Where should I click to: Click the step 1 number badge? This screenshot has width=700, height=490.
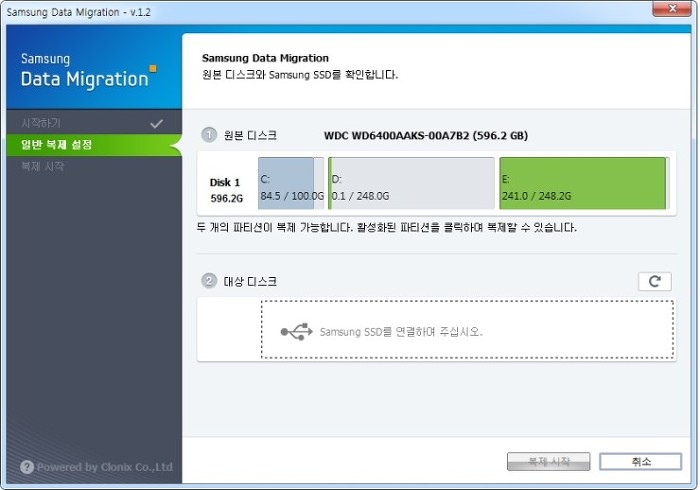pos(209,134)
